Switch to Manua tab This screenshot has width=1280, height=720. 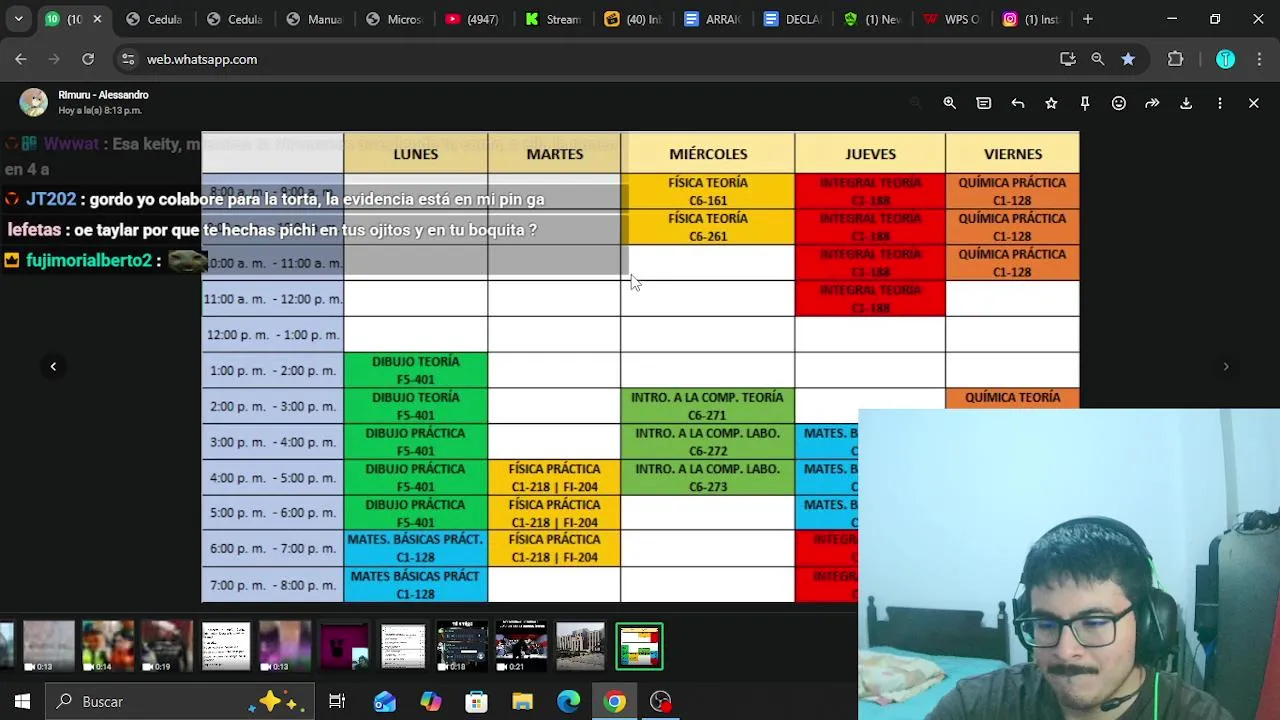coord(314,19)
